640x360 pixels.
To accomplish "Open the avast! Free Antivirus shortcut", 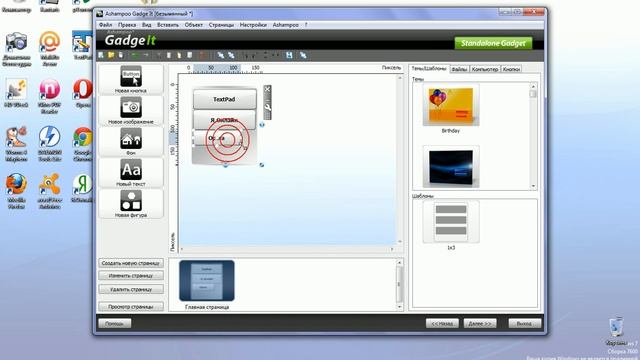I will pyautogui.click(x=49, y=191).
